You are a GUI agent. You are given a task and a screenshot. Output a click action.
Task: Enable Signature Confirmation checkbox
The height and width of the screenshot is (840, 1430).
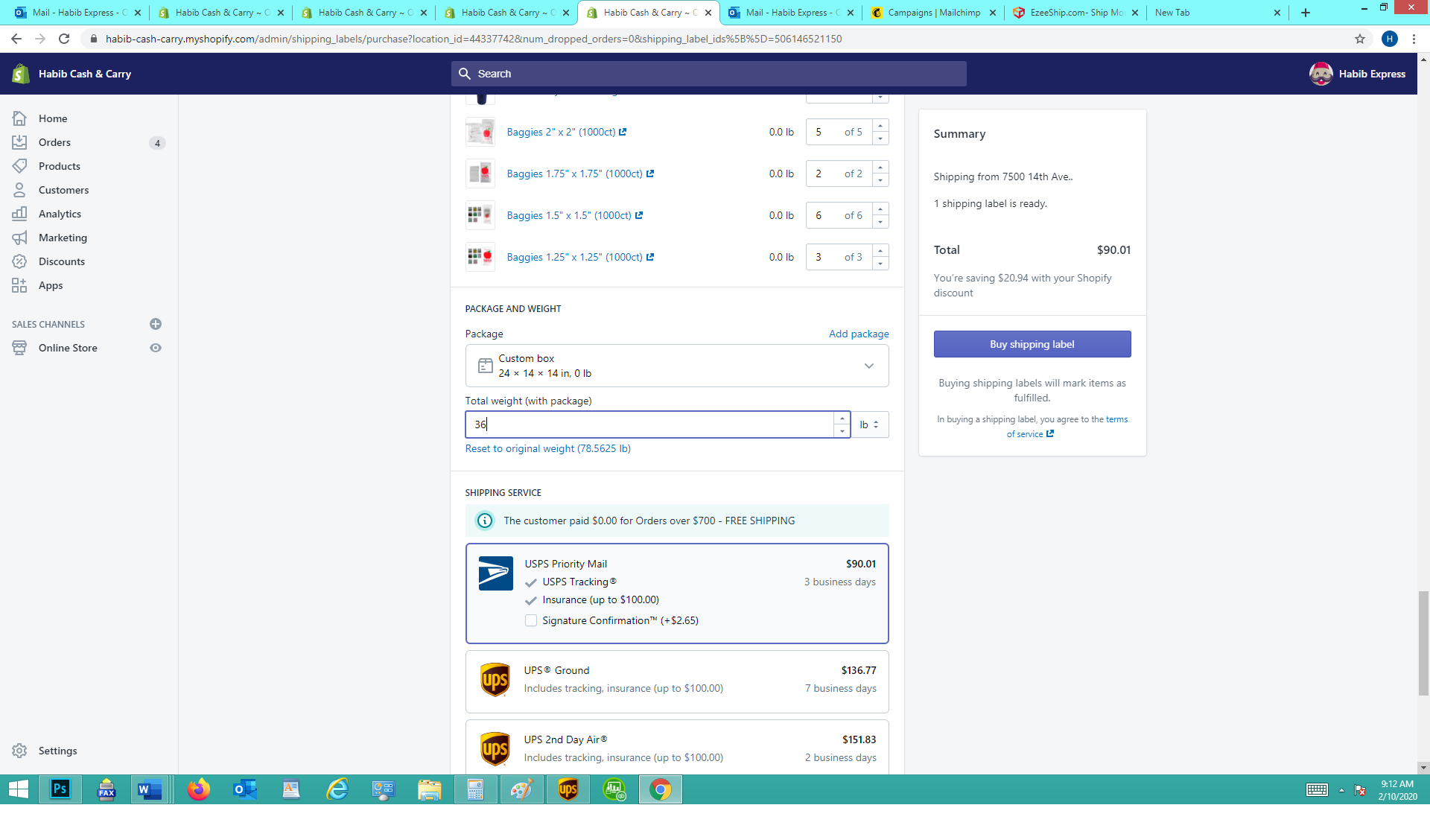point(531,620)
